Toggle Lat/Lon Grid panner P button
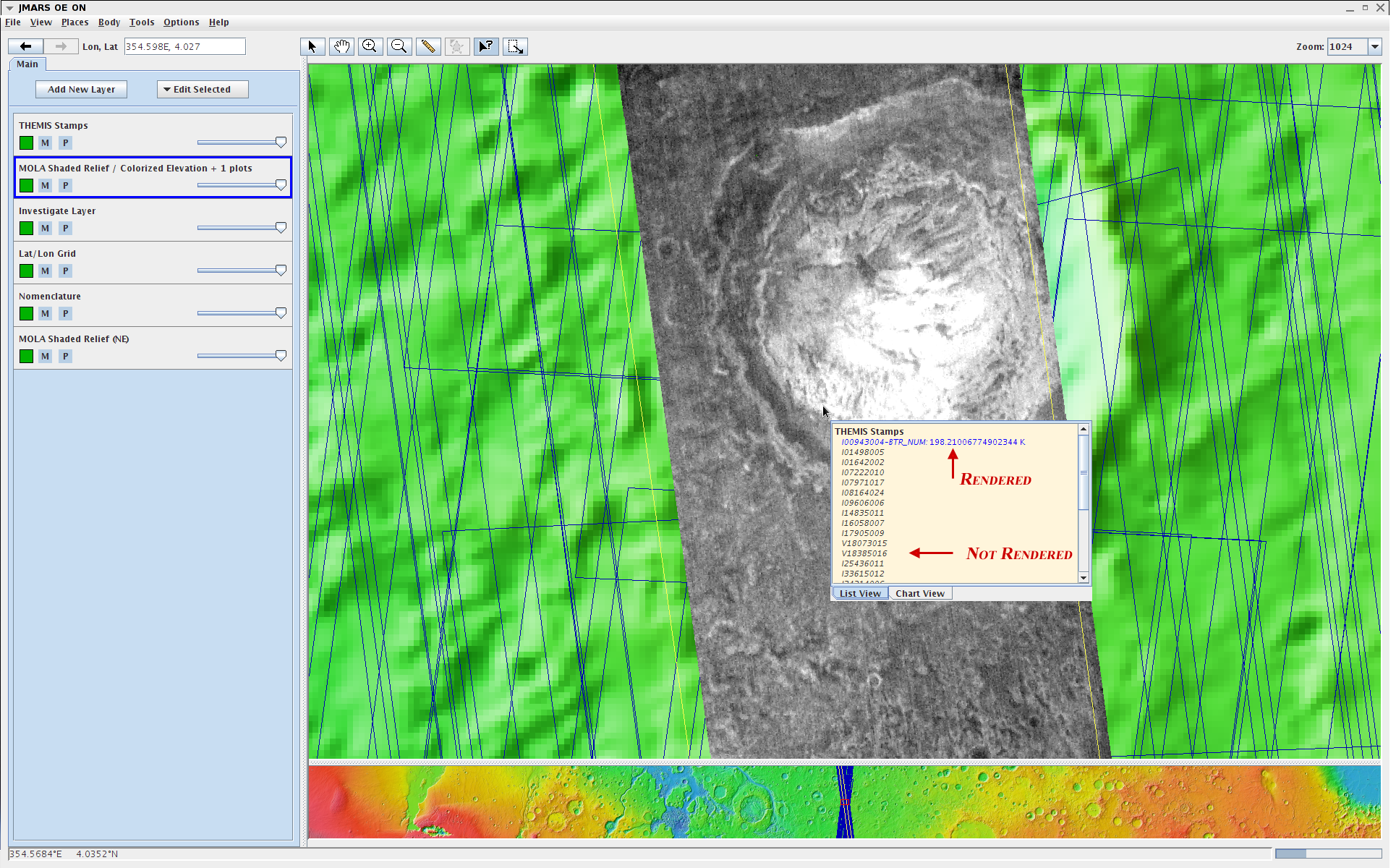This screenshot has height=868, width=1396. (66, 271)
